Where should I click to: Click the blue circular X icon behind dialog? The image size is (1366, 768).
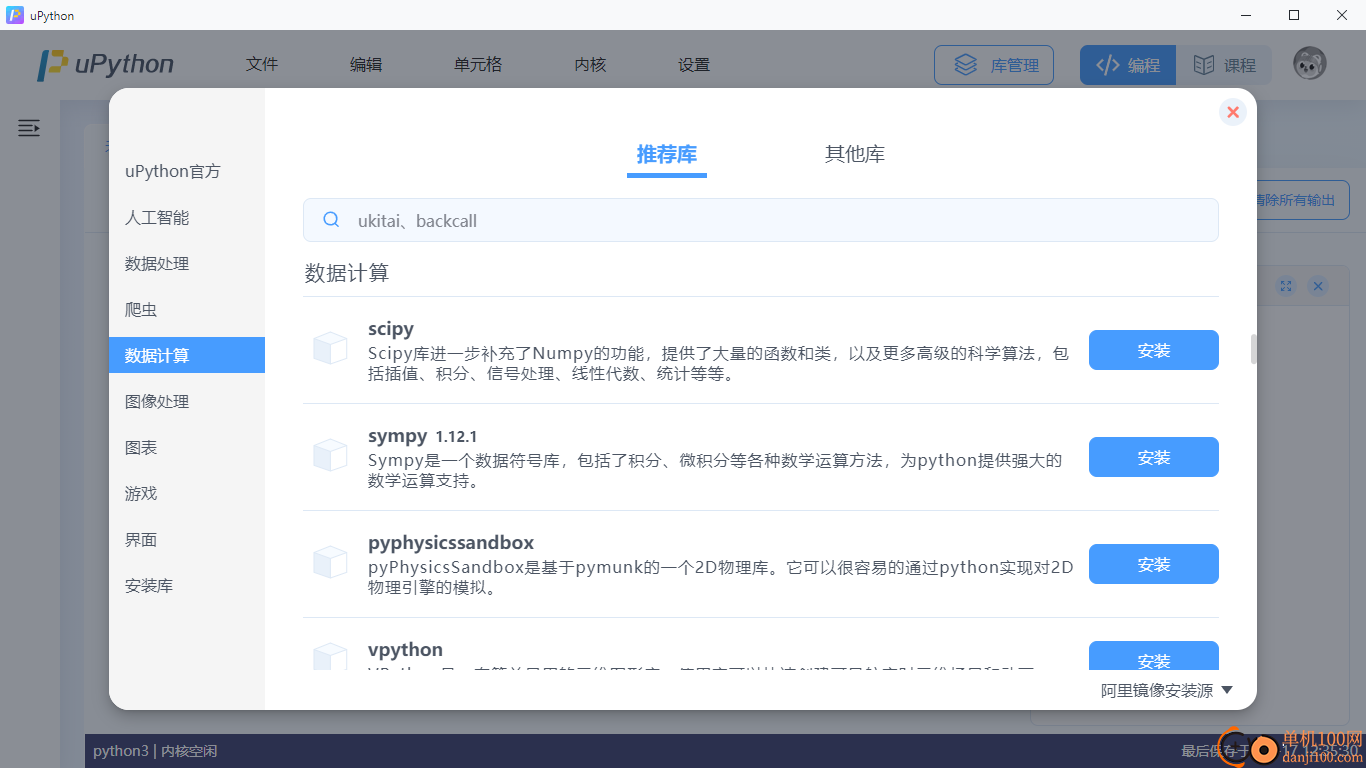(x=1318, y=286)
